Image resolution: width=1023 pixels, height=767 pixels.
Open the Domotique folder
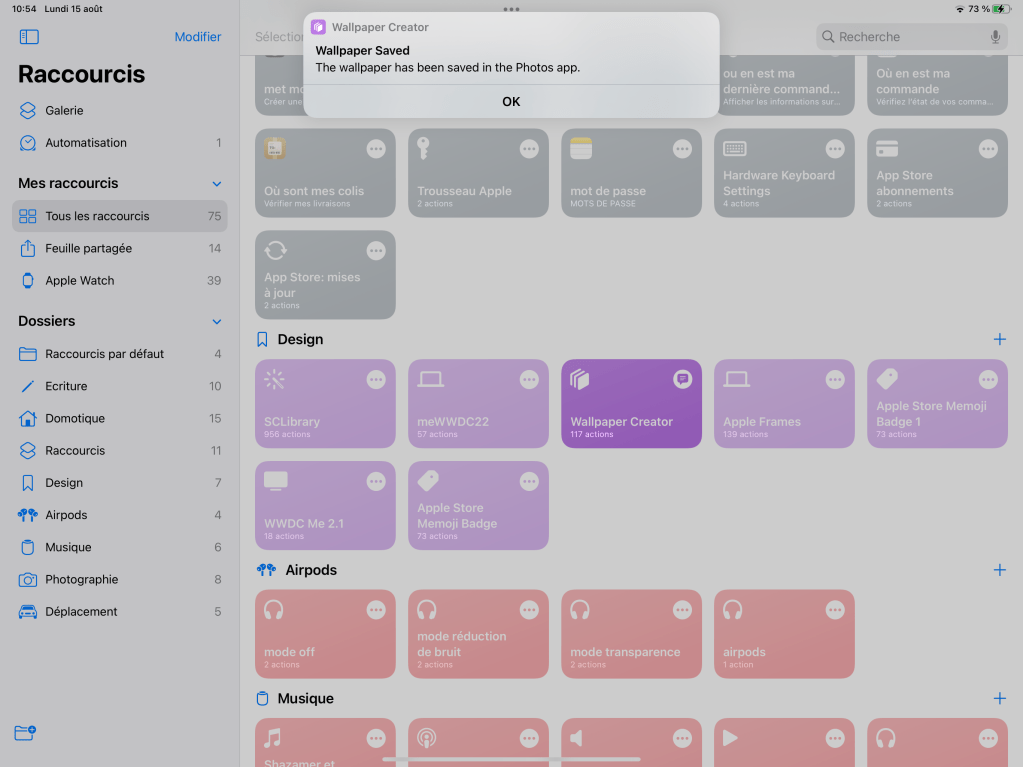click(x=75, y=419)
